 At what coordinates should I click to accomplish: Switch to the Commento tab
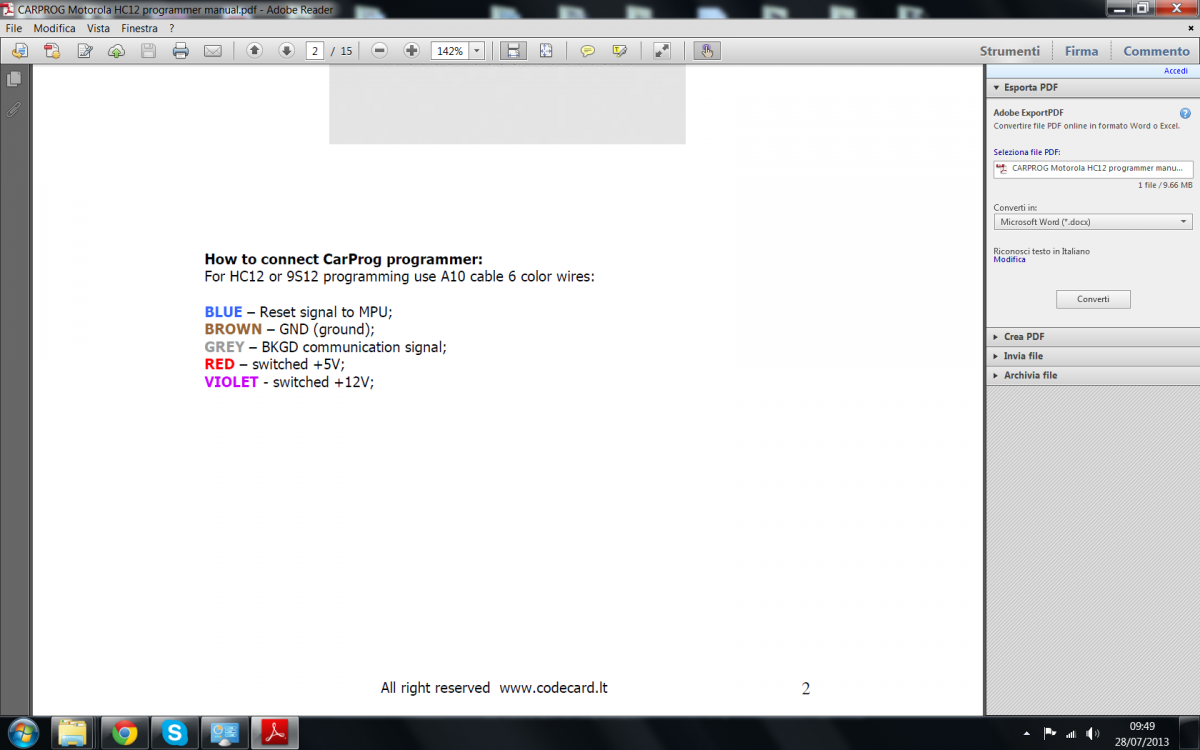(1156, 51)
